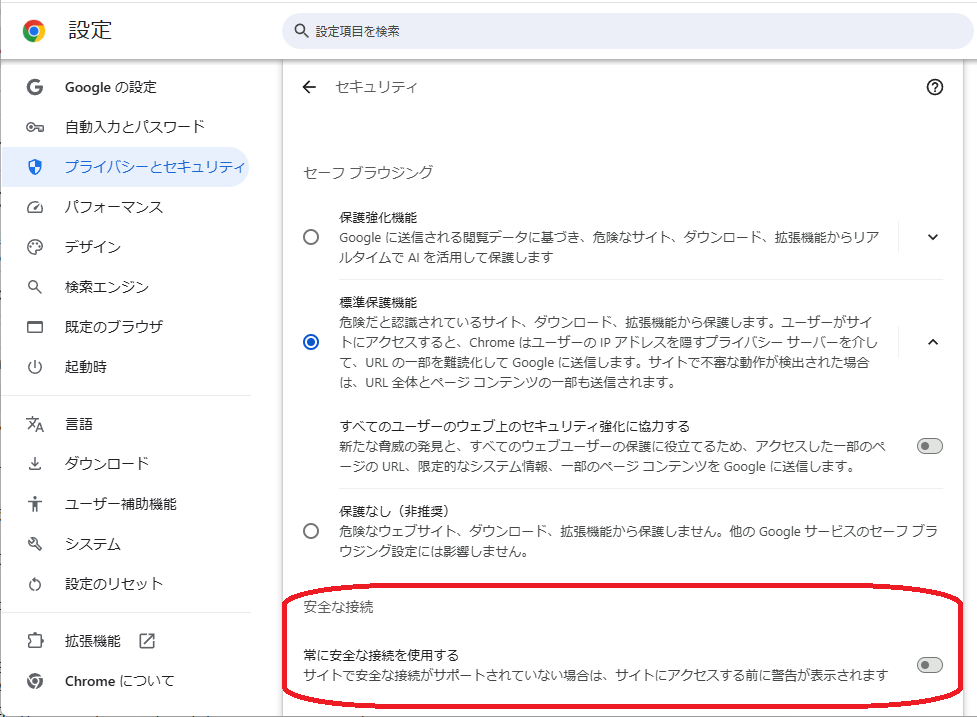Open ユーザー補助機能 settings page
977x717 pixels.
[x=126, y=504]
